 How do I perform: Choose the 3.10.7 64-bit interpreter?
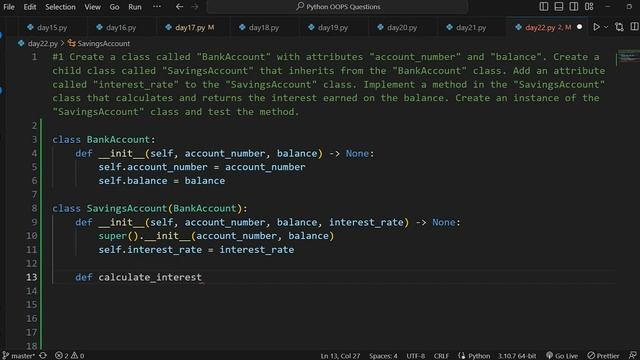click(517, 356)
